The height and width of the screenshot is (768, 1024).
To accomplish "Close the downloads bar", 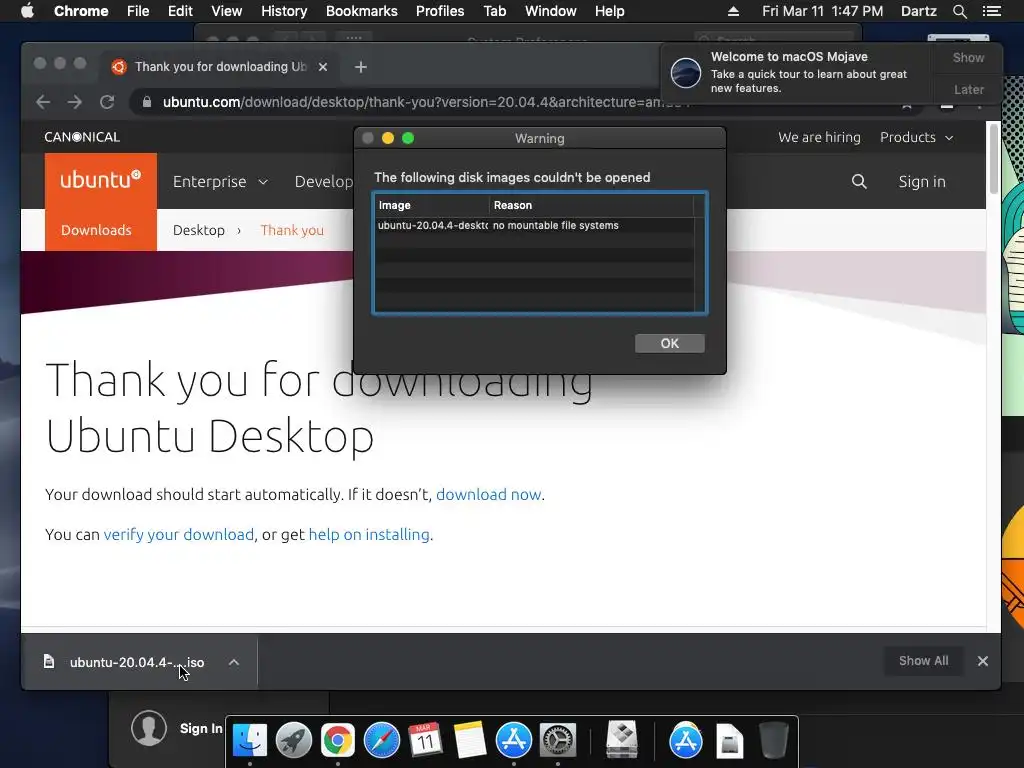I will (982, 661).
